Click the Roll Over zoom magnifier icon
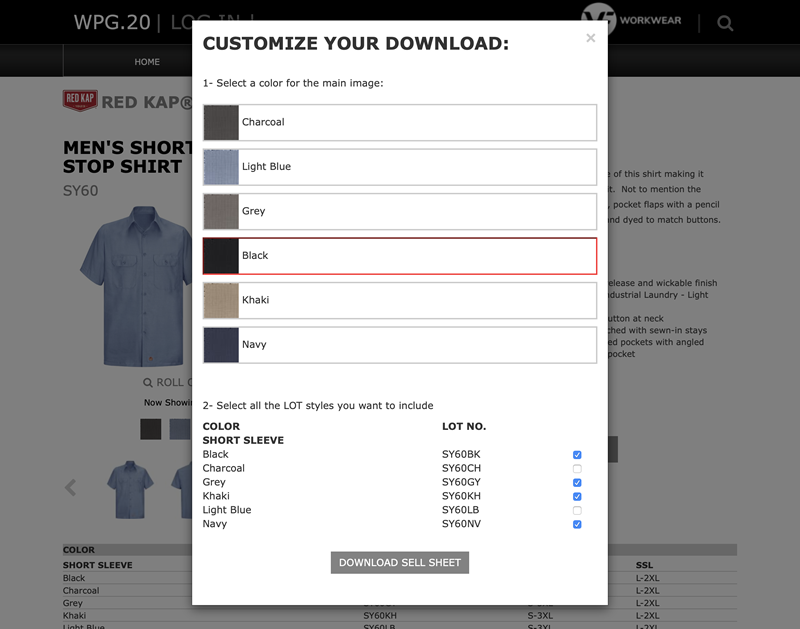Viewport: 800px width, 629px height. [147, 383]
